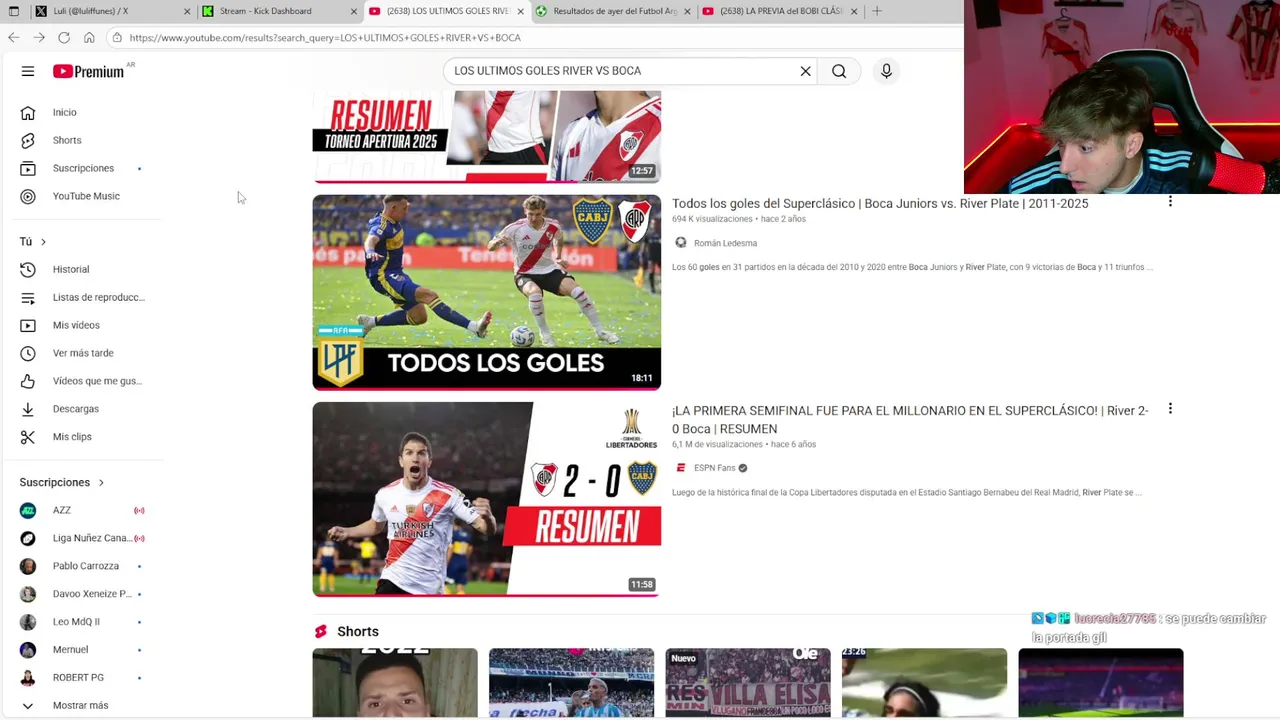
Task: Clear the search query with the X
Action: pyautogui.click(x=805, y=71)
